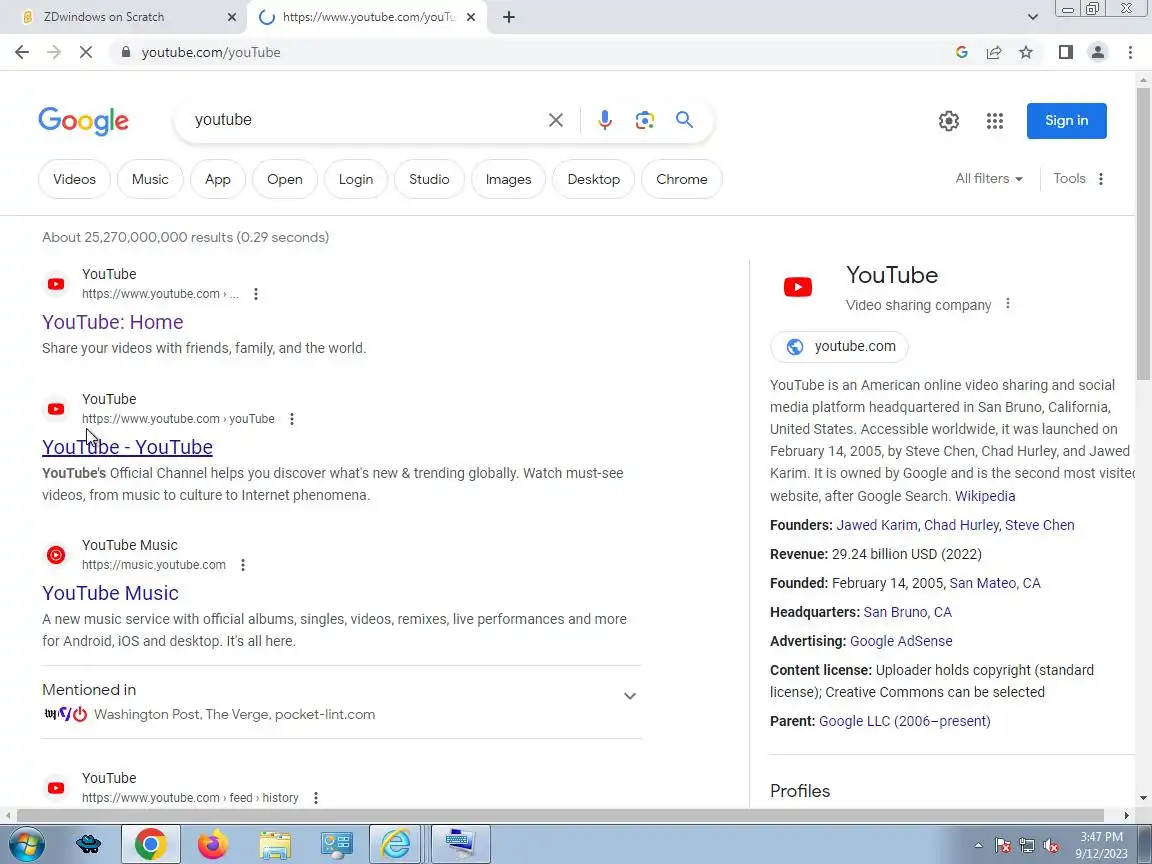Start voice search with the microphone icon

click(x=605, y=120)
